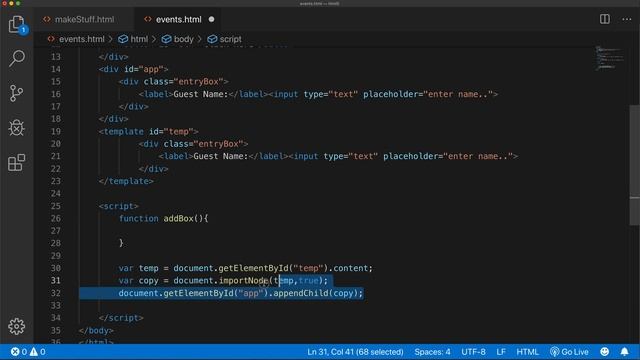
Task: Click Ln 31, Col 41 cursor position indicator
Action: point(355,351)
